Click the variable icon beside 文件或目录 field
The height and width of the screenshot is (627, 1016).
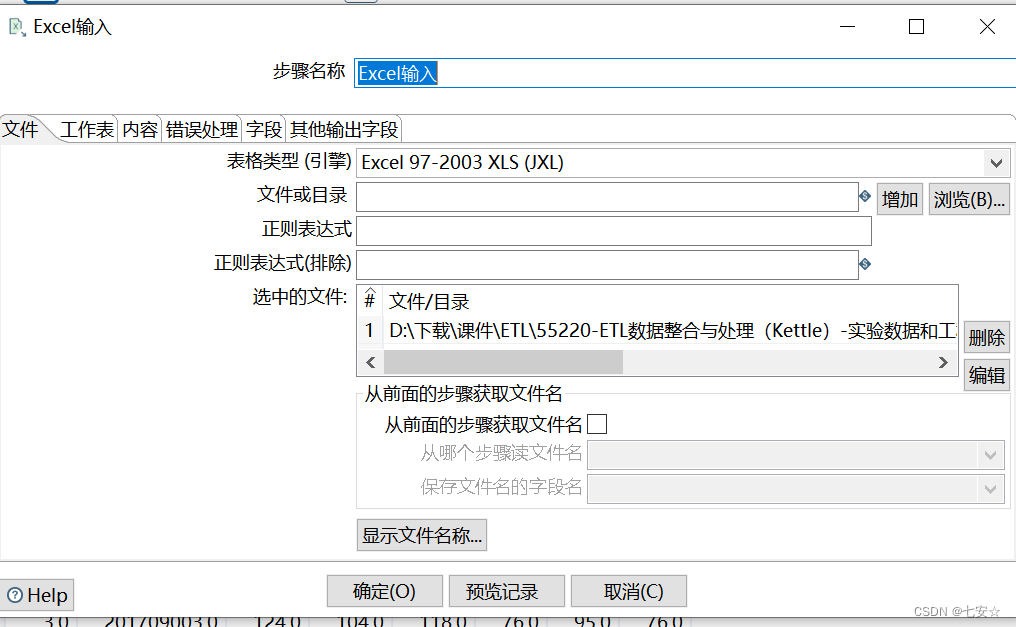[864, 196]
